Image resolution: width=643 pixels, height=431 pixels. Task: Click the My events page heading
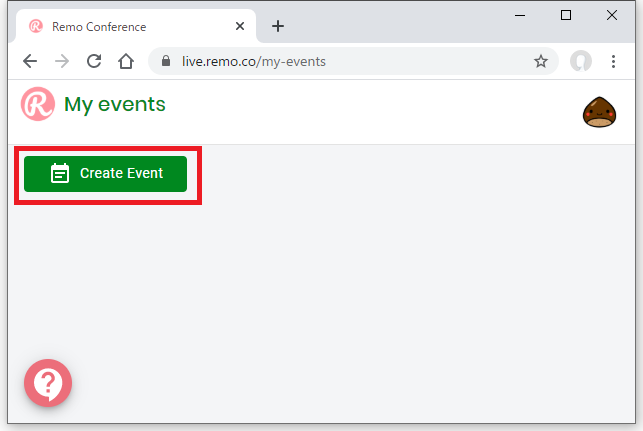(115, 105)
